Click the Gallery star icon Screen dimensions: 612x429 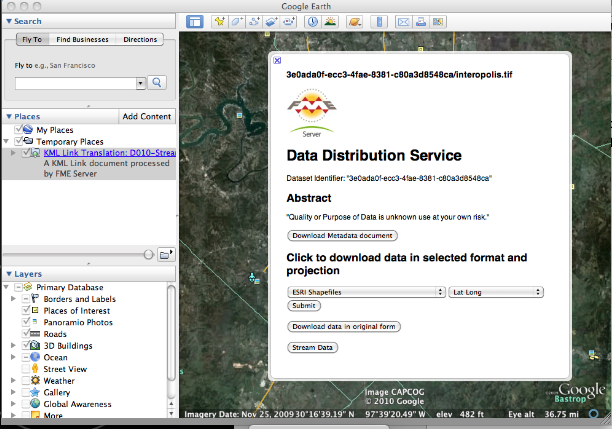coord(35,392)
